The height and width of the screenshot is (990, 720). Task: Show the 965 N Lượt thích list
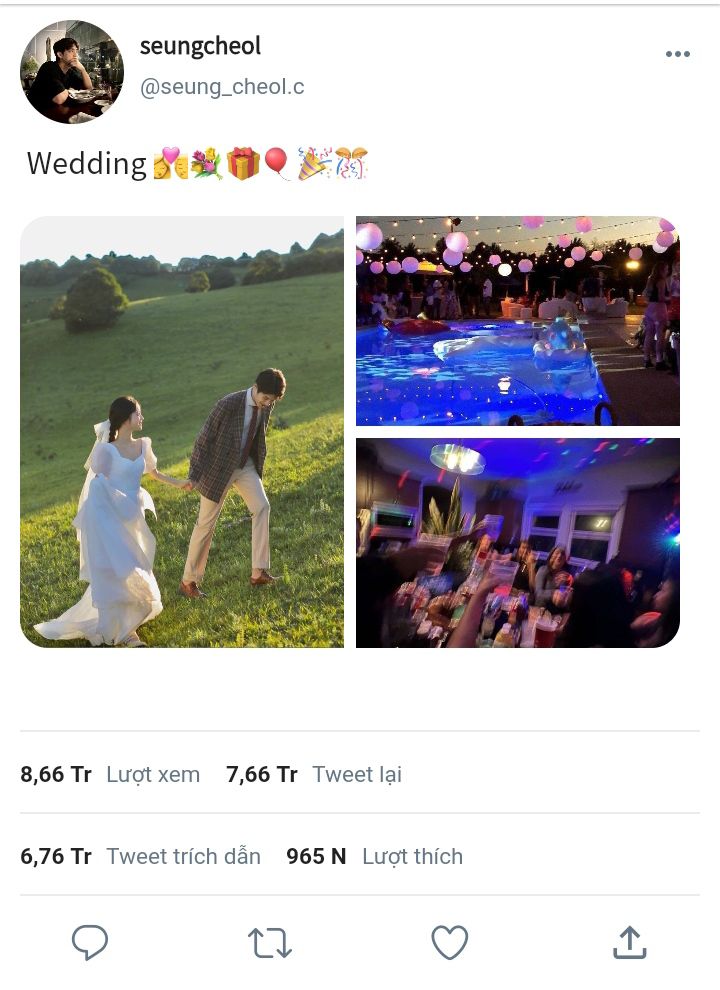click(375, 856)
